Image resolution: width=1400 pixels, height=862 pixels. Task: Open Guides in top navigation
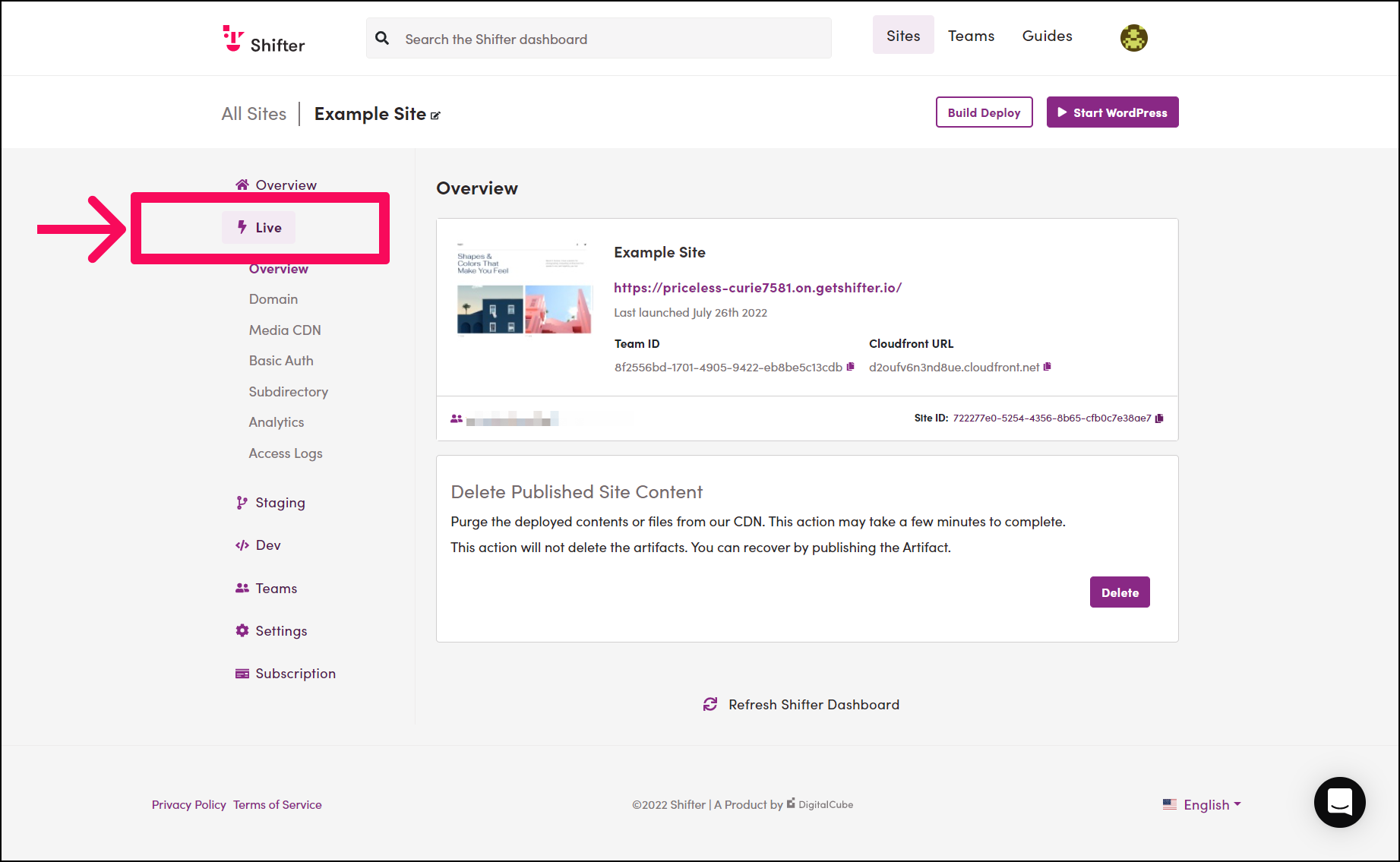[1047, 36]
